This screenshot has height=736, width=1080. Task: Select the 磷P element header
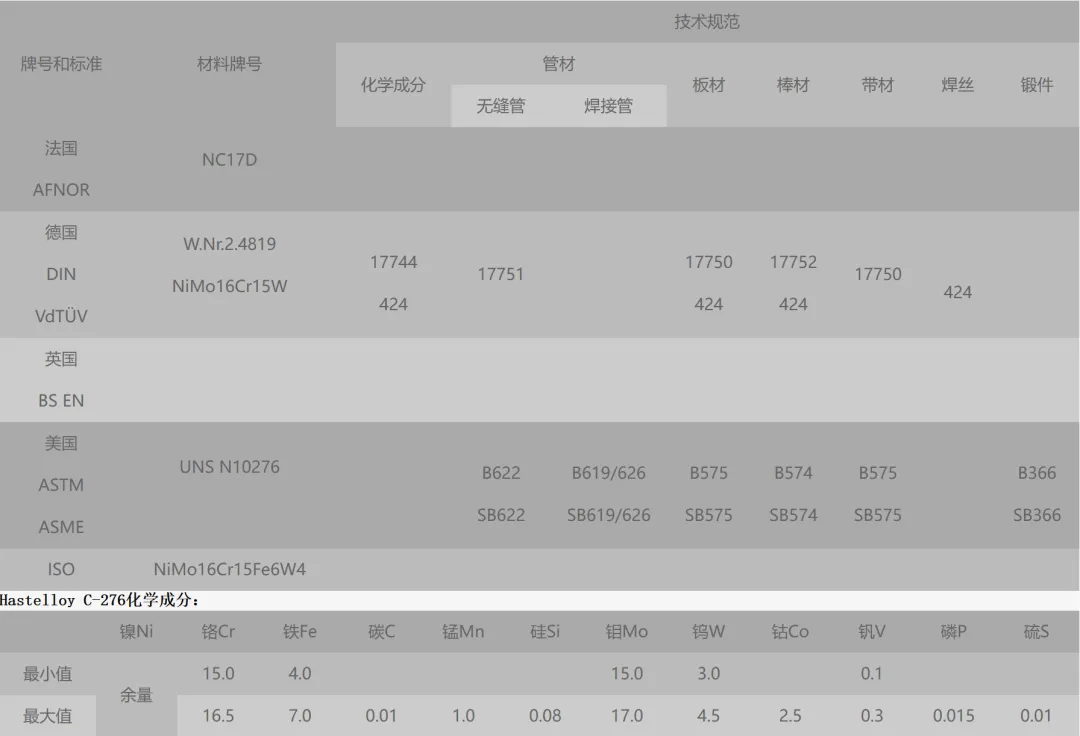point(953,631)
